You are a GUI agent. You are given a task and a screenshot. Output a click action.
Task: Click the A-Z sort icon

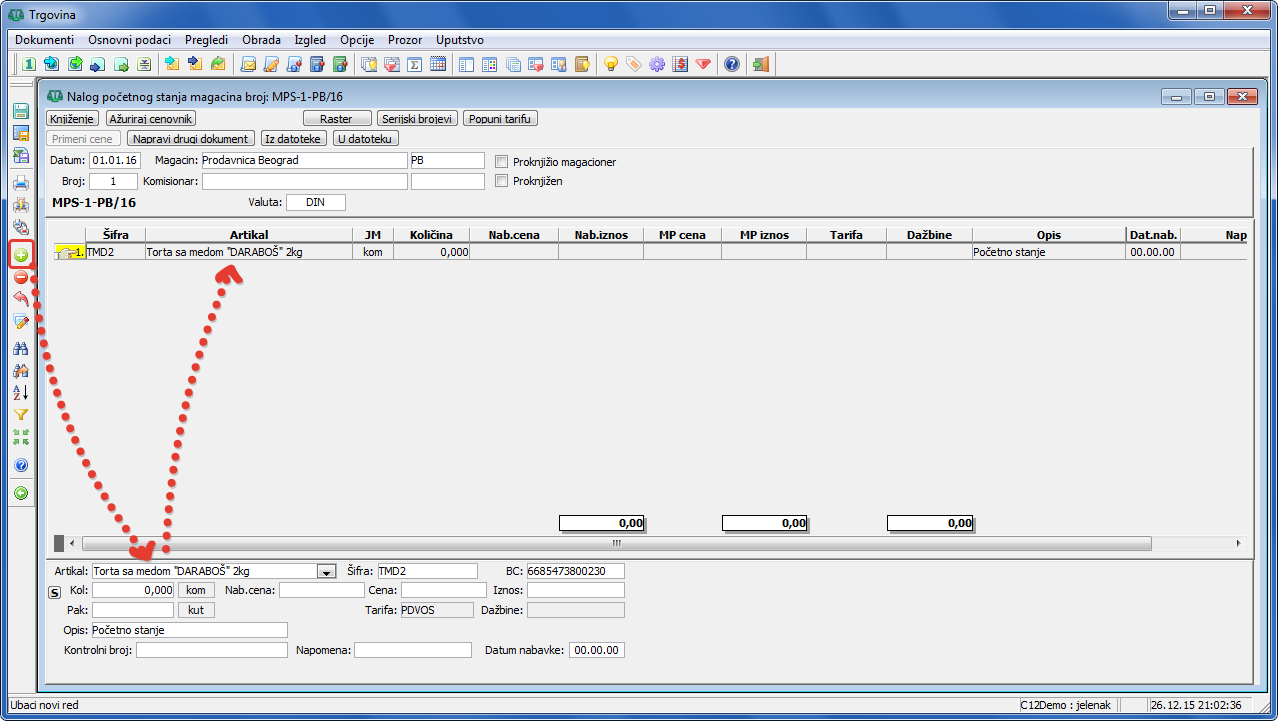[20, 393]
